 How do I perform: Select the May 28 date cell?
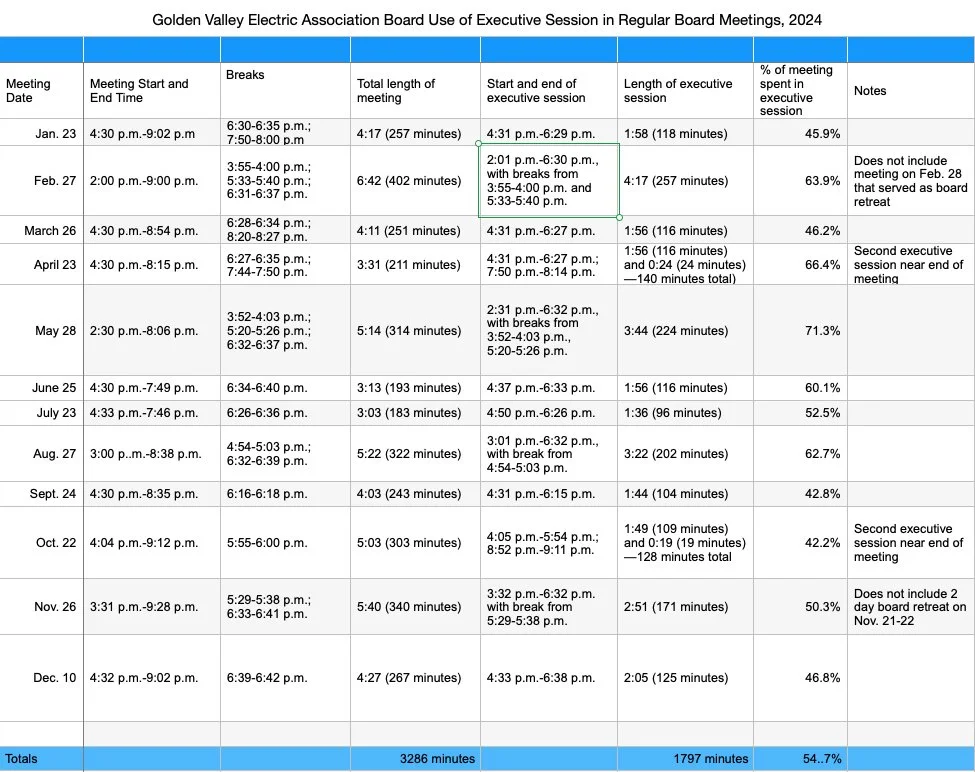coord(42,330)
